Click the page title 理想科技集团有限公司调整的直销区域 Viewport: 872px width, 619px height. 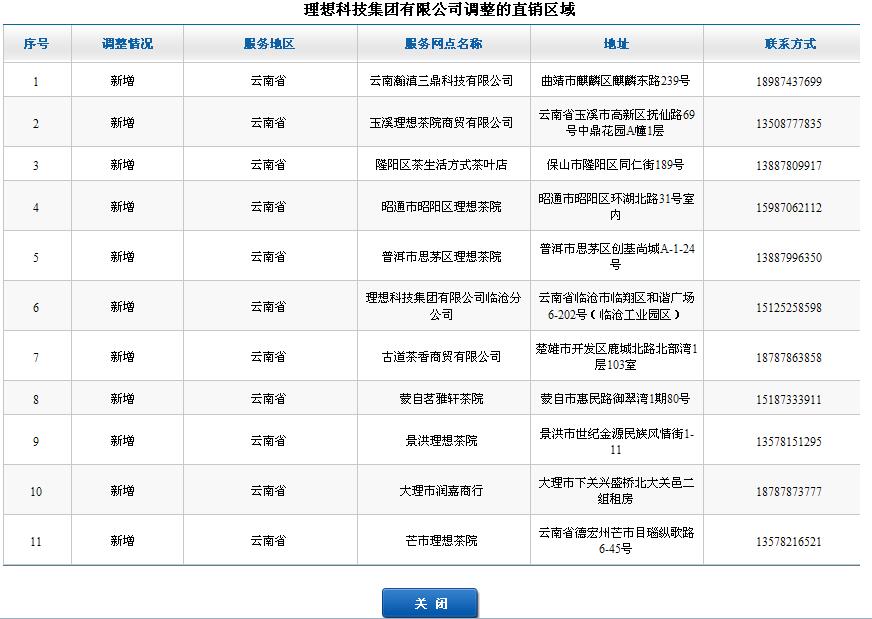coord(439,10)
